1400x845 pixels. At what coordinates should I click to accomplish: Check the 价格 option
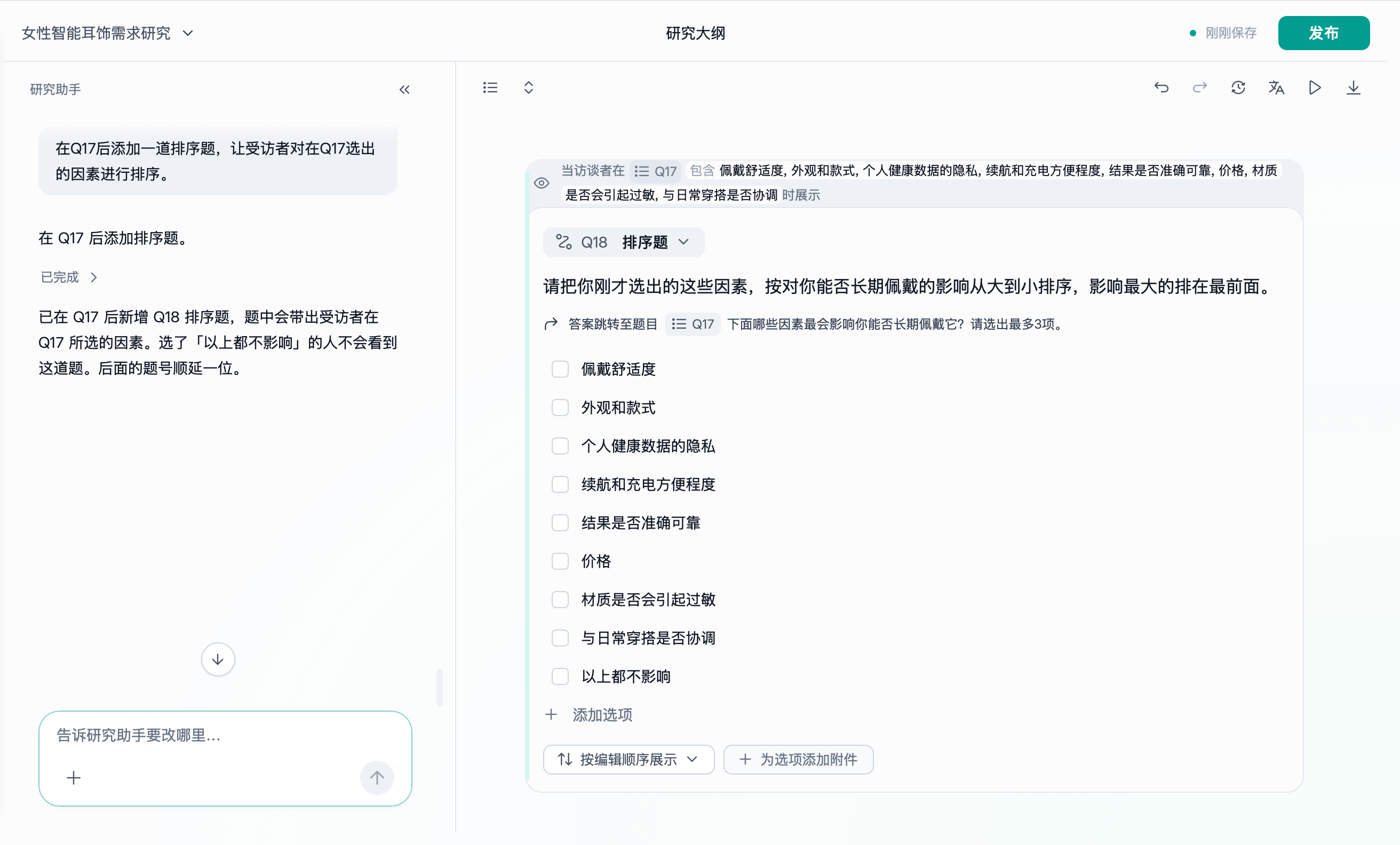(x=560, y=561)
